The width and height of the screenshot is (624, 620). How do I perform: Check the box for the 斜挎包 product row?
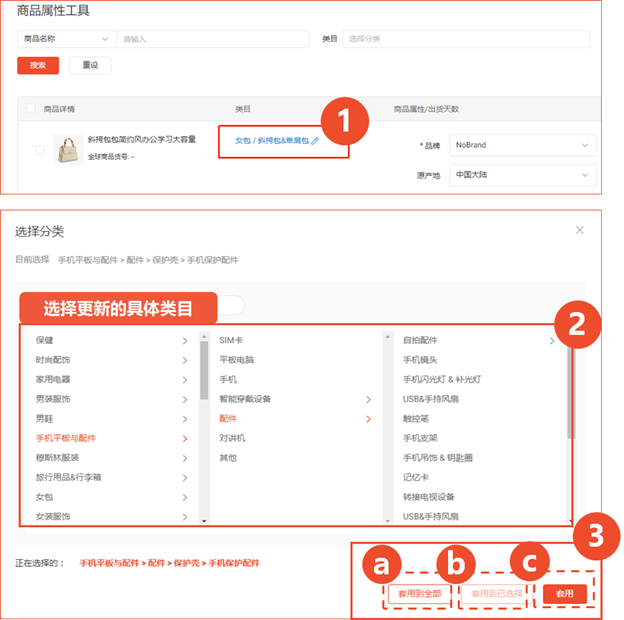[40, 150]
